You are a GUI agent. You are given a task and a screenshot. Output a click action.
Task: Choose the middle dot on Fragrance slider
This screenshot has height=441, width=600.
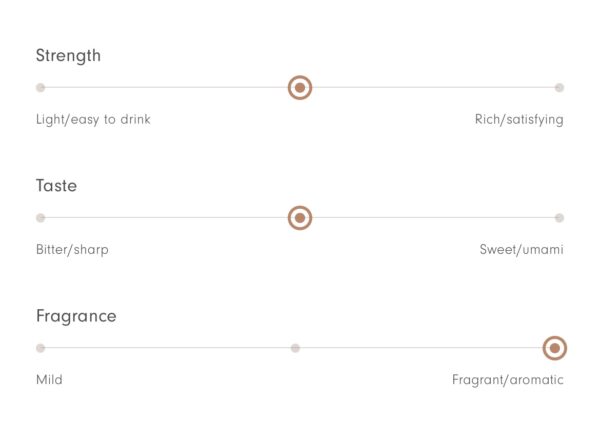click(295, 348)
